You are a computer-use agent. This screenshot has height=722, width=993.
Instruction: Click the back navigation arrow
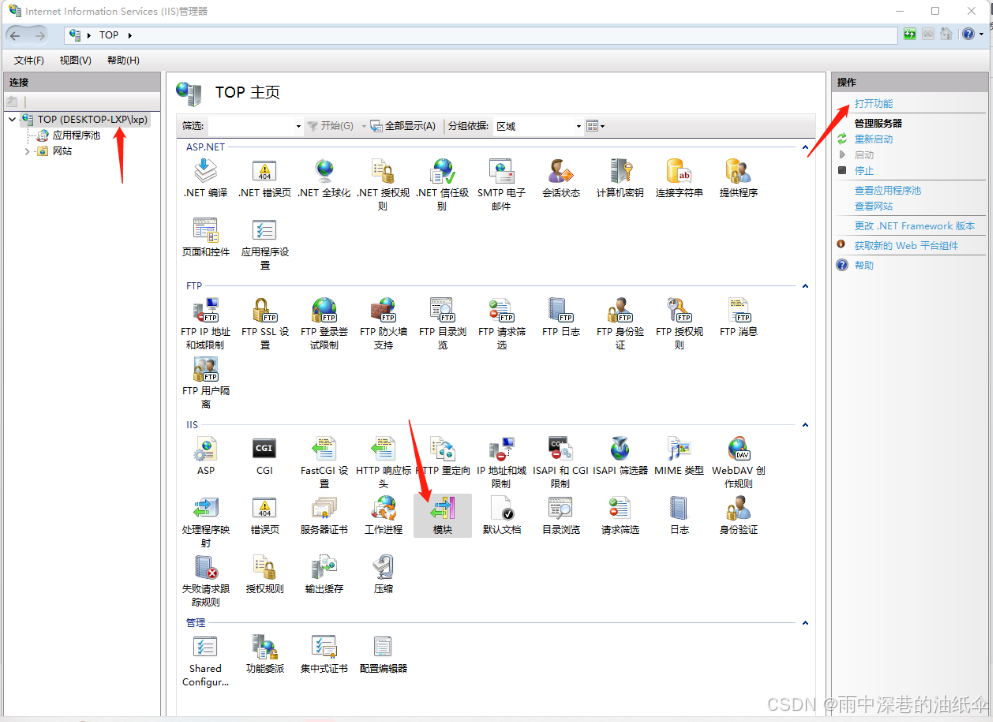point(15,35)
